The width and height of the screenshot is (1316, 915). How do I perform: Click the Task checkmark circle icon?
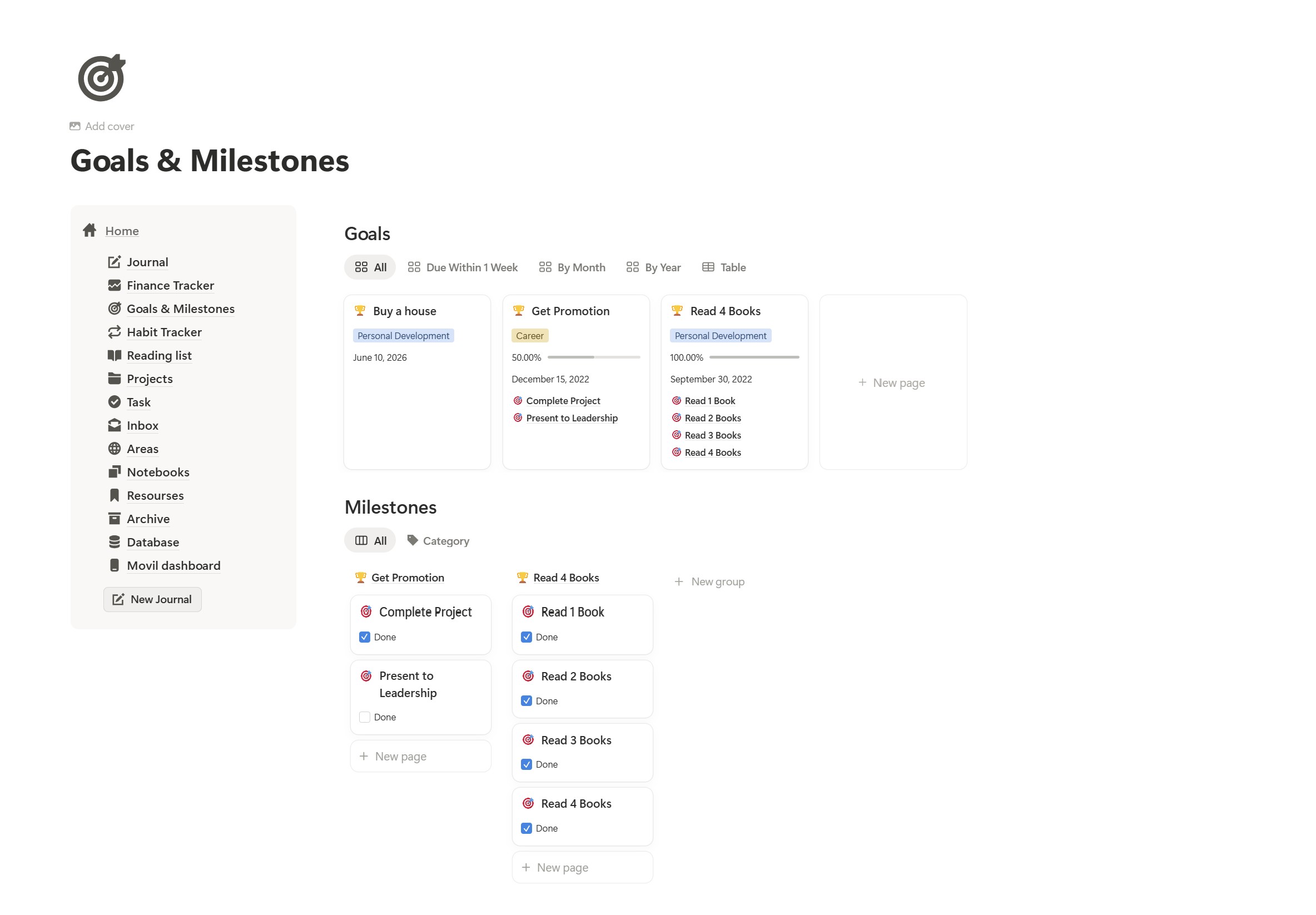(114, 402)
